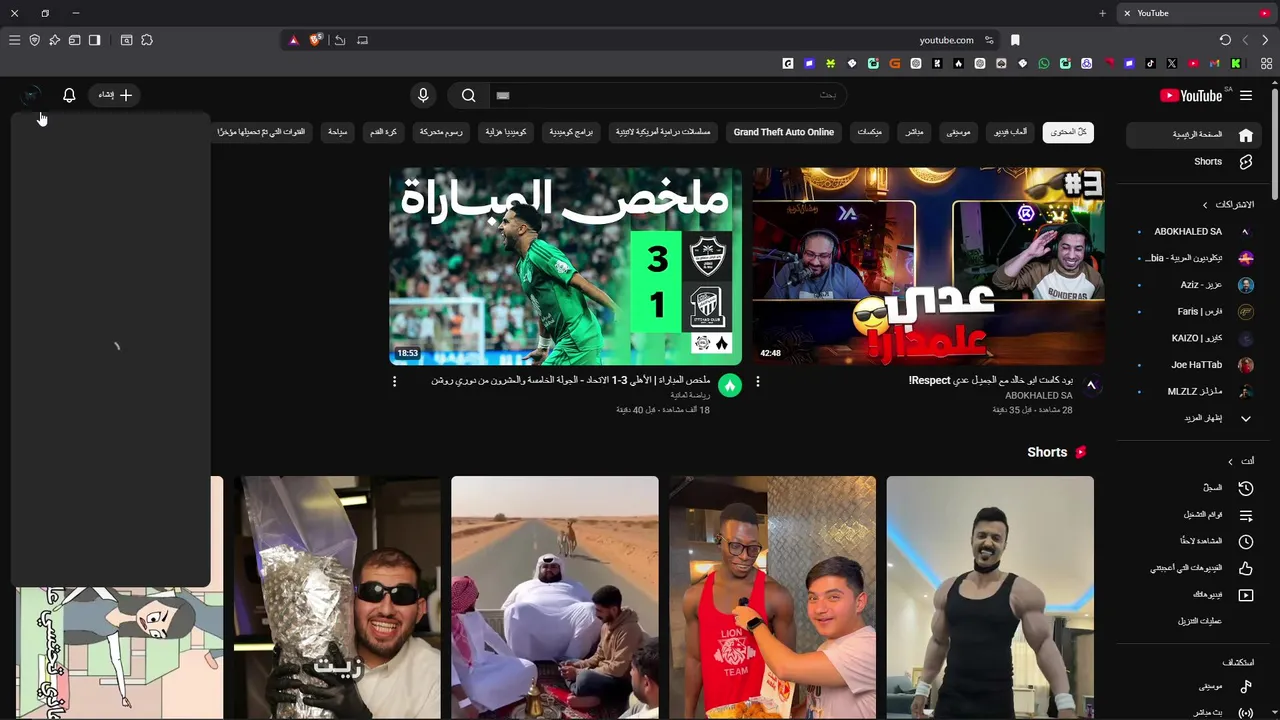Select the Live filter chip
The width and height of the screenshot is (1280, 720).
pyautogui.click(x=914, y=132)
